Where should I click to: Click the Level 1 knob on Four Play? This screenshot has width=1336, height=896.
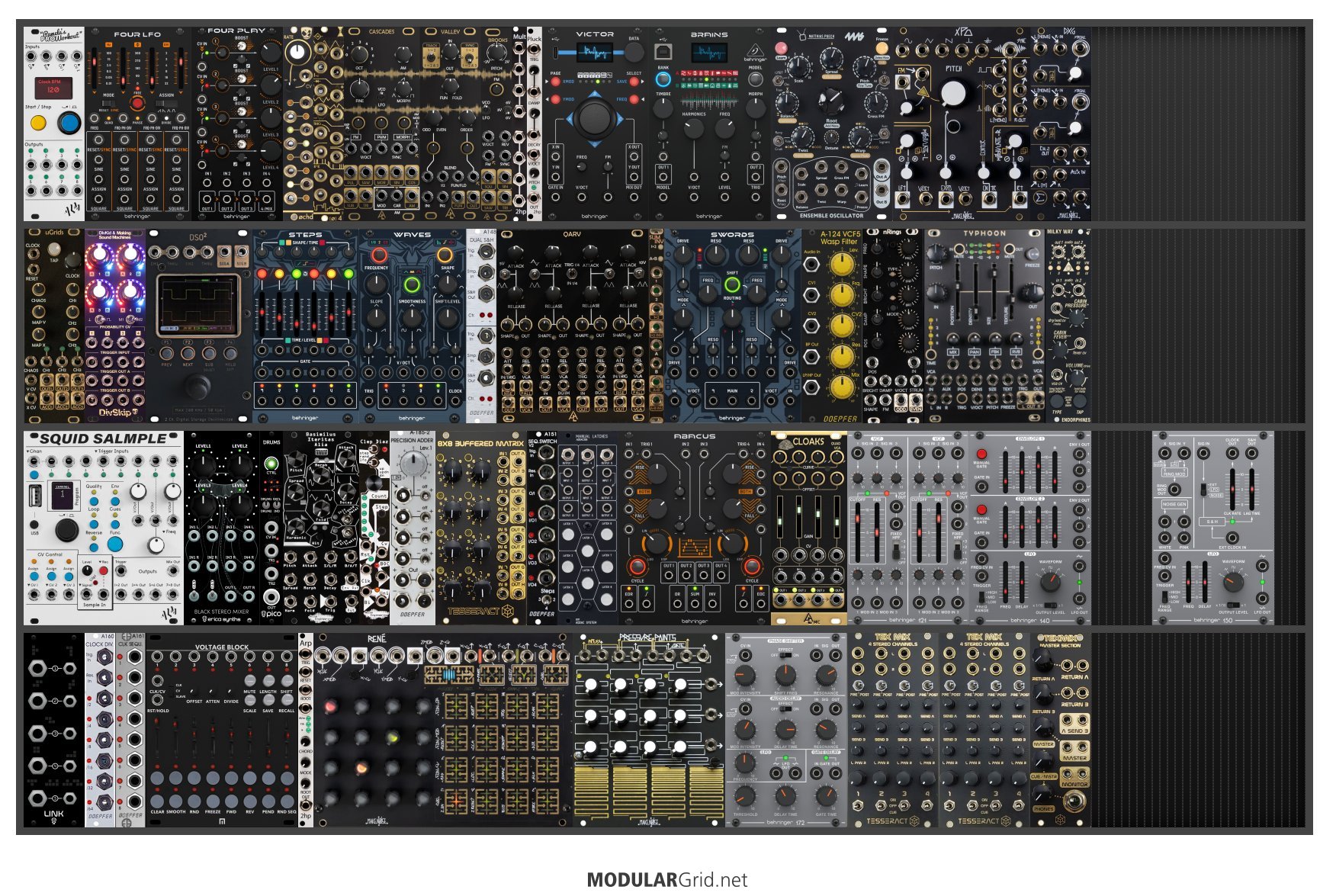(271, 52)
